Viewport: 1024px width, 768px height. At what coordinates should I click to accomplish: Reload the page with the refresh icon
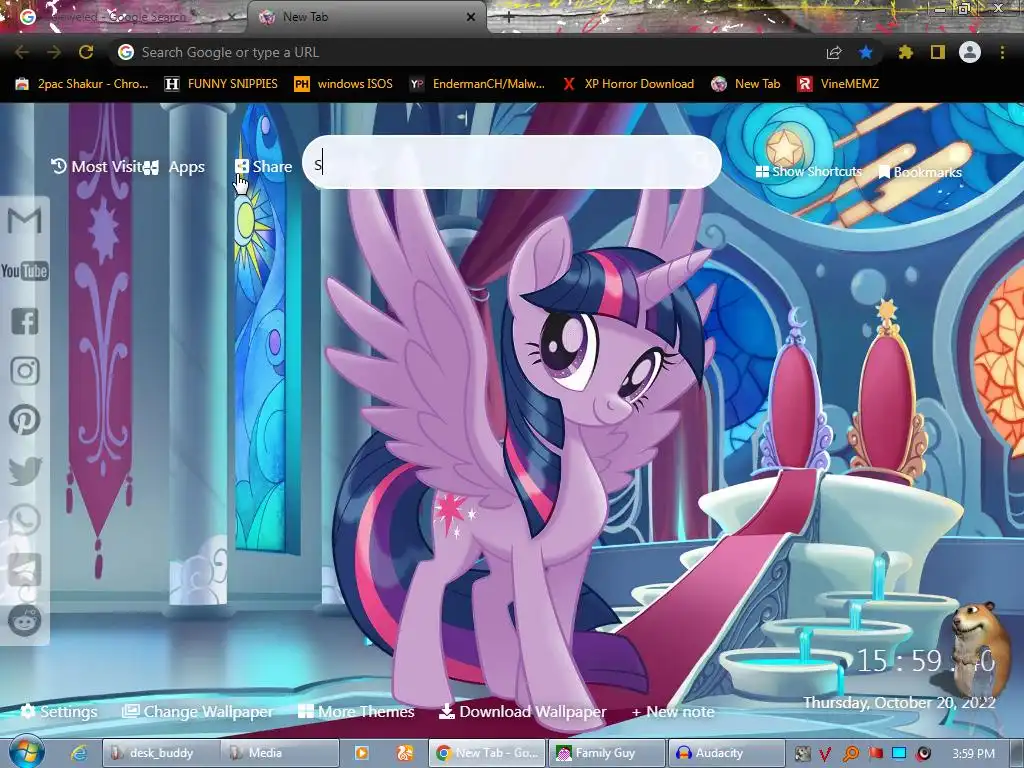pyautogui.click(x=86, y=52)
